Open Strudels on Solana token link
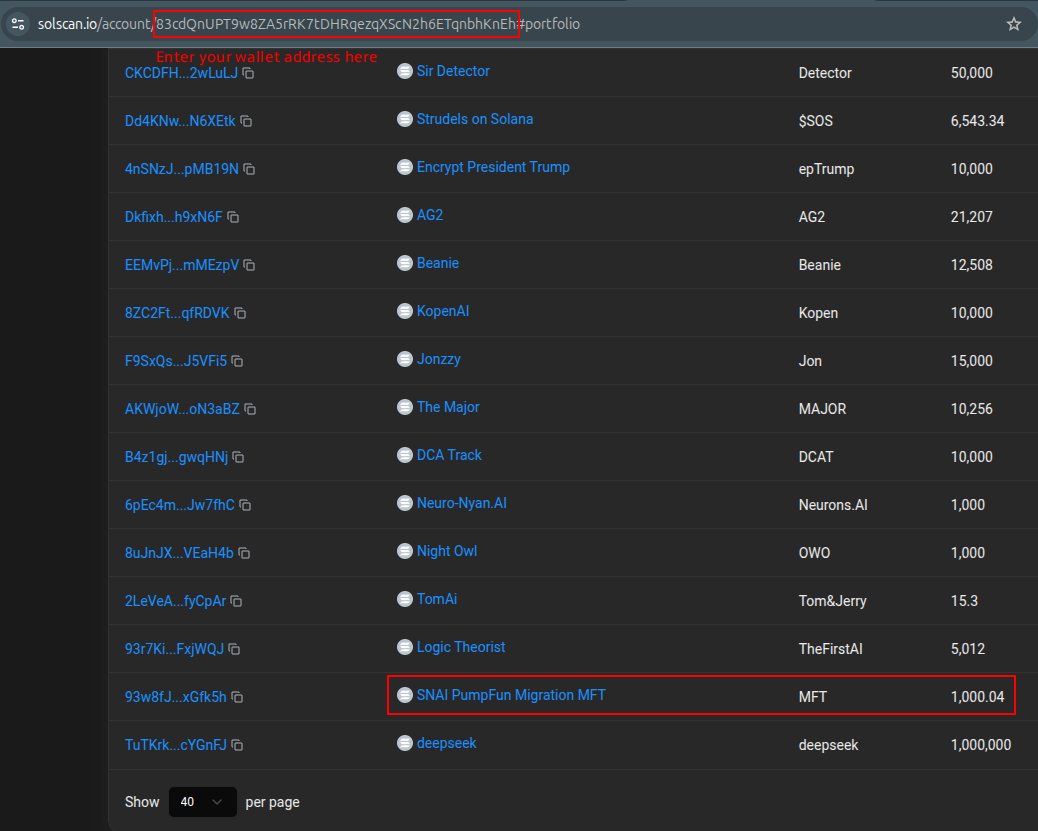 pos(475,119)
